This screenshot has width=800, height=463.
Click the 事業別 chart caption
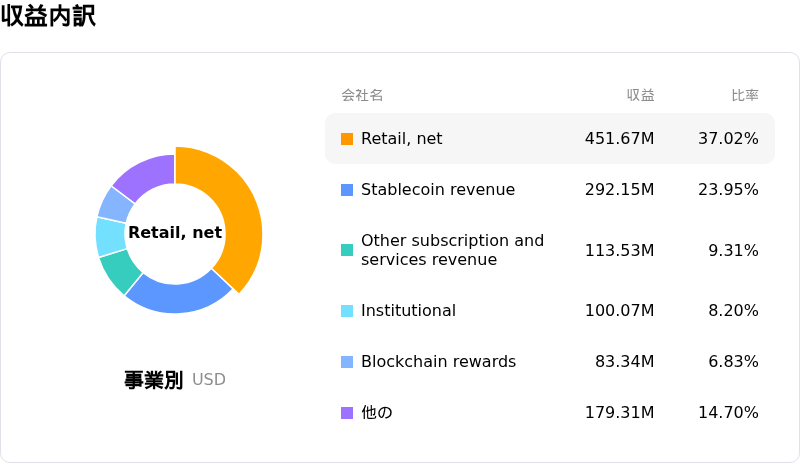[x=153, y=380]
